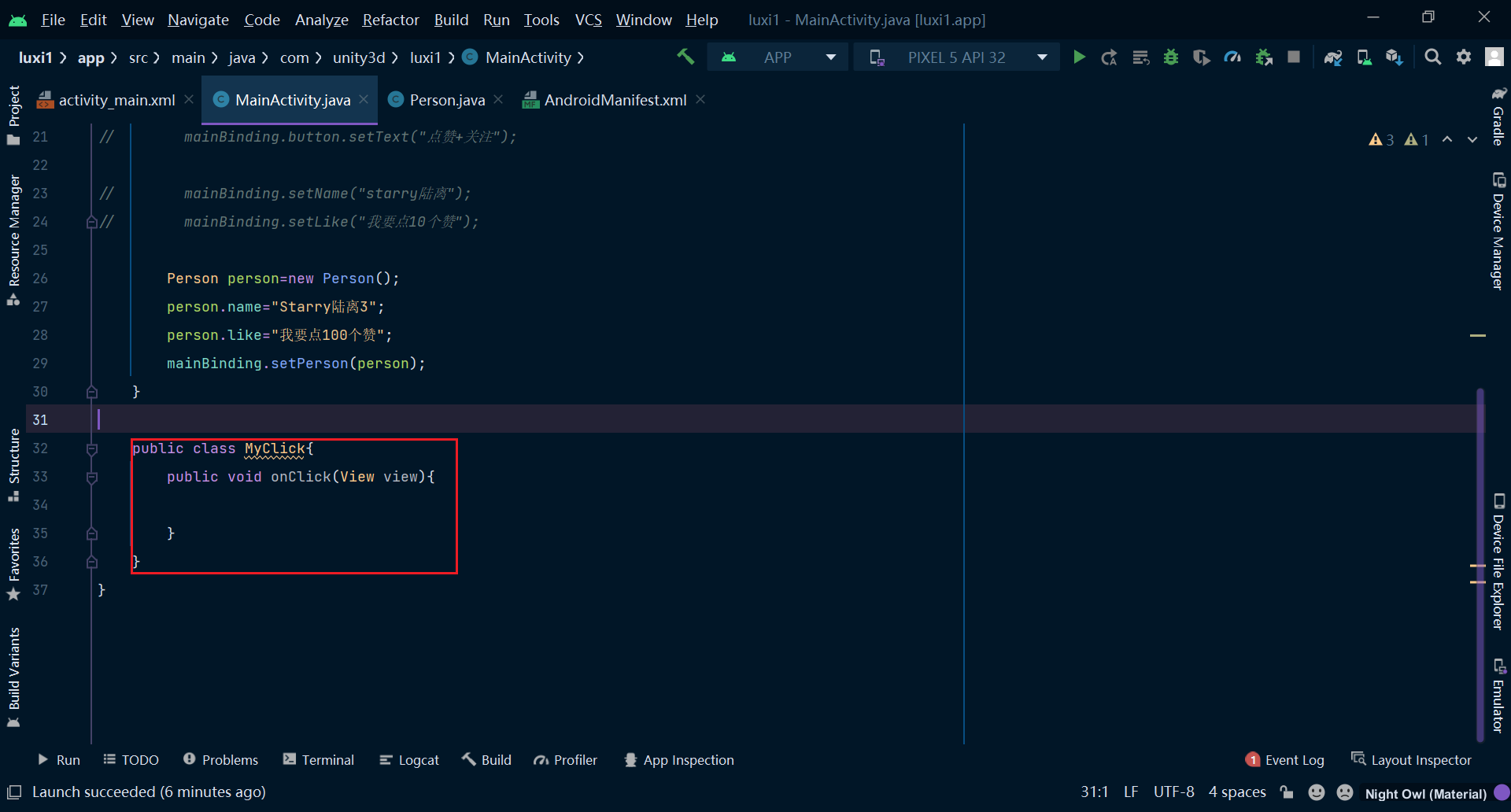Switch to AndroidManifest.xml tab
This screenshot has width=1511, height=812.
pos(615,100)
